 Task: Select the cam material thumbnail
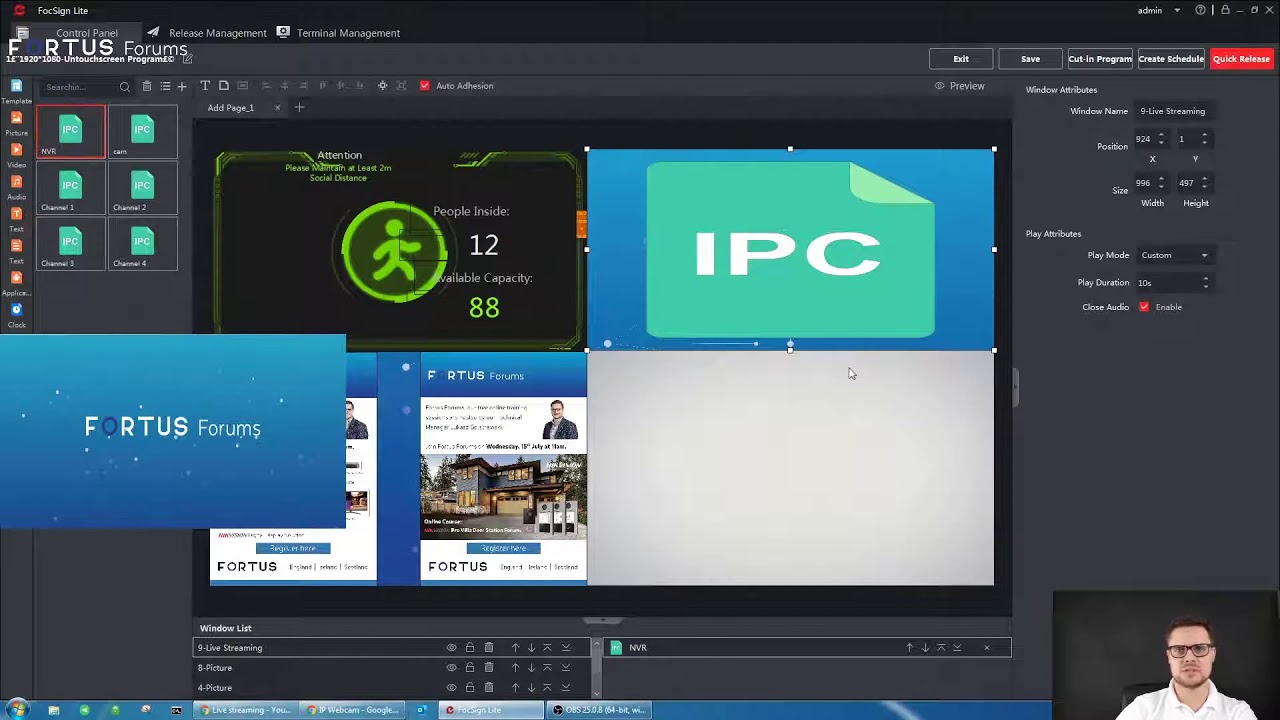click(x=142, y=131)
